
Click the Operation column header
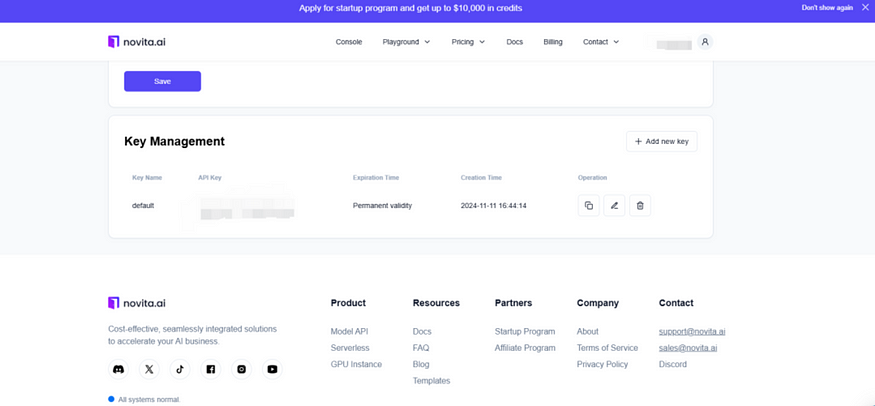point(592,178)
